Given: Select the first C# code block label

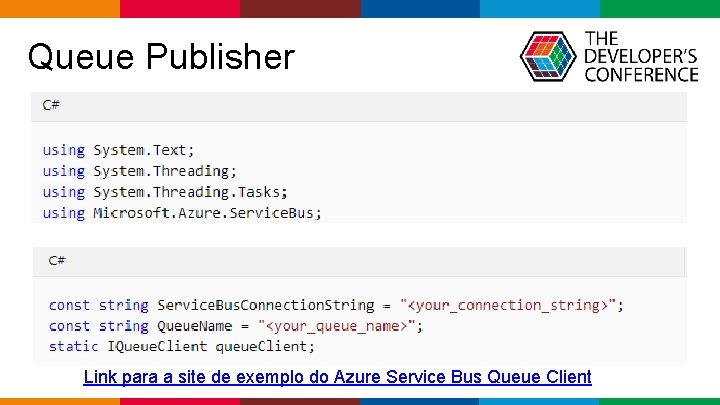Looking at the screenshot, I should pyautogui.click(x=51, y=105).
